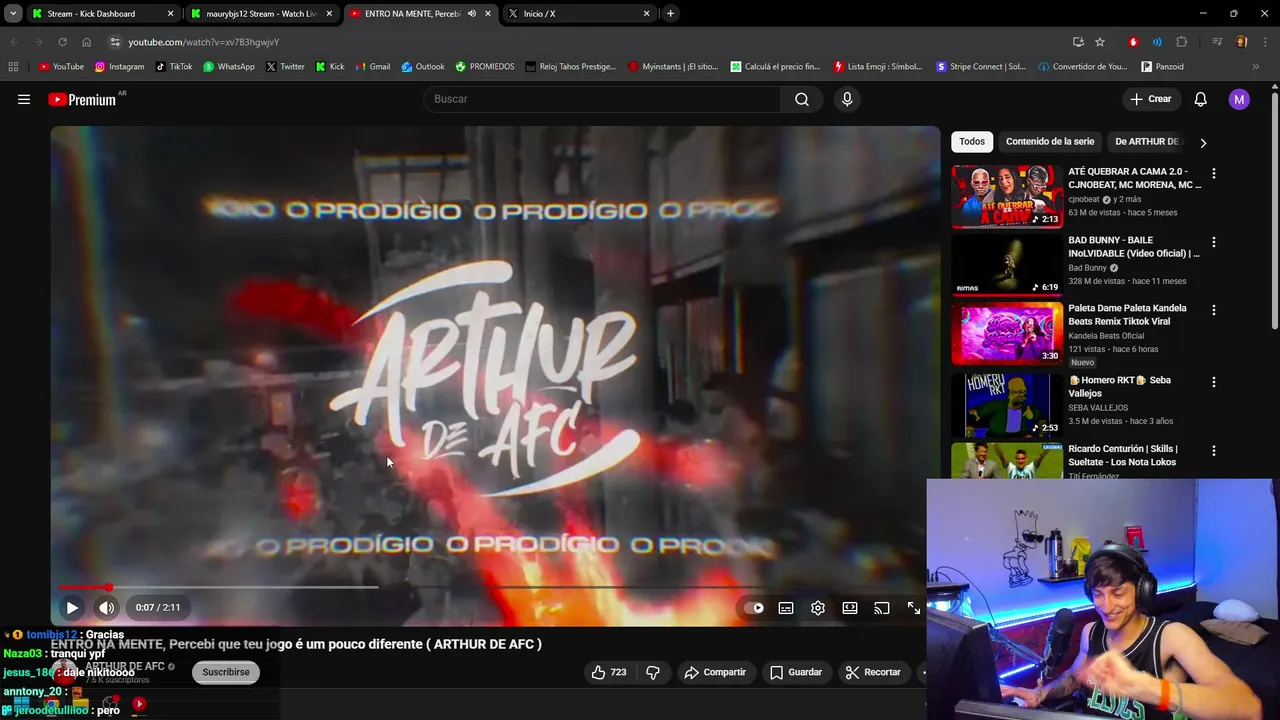Start voice search with the microphone
Viewport: 1280px width, 720px height.
tap(847, 99)
